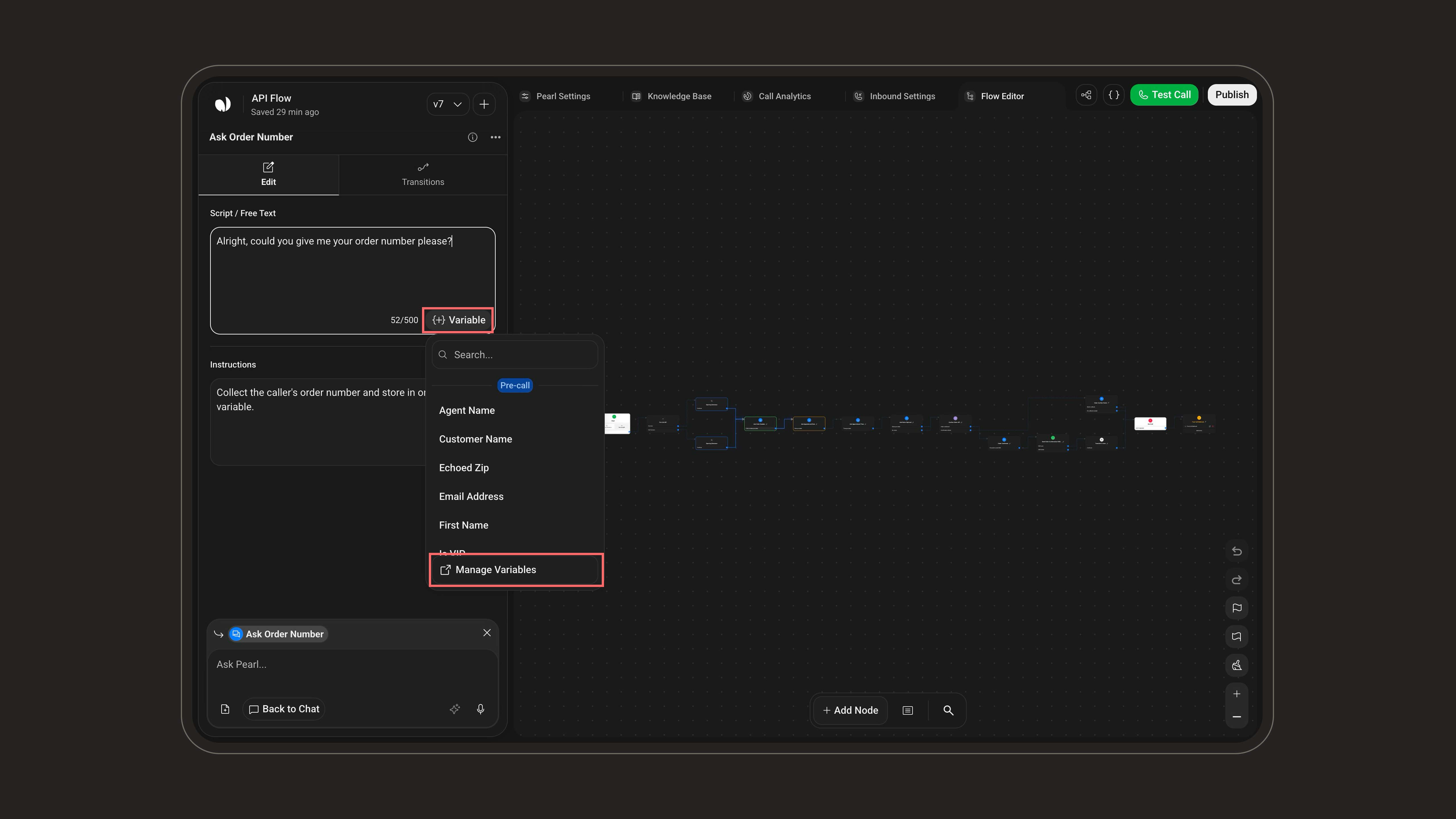Open Flow Editor tab
Screen dimensions: 1456x819
click(x=995, y=96)
